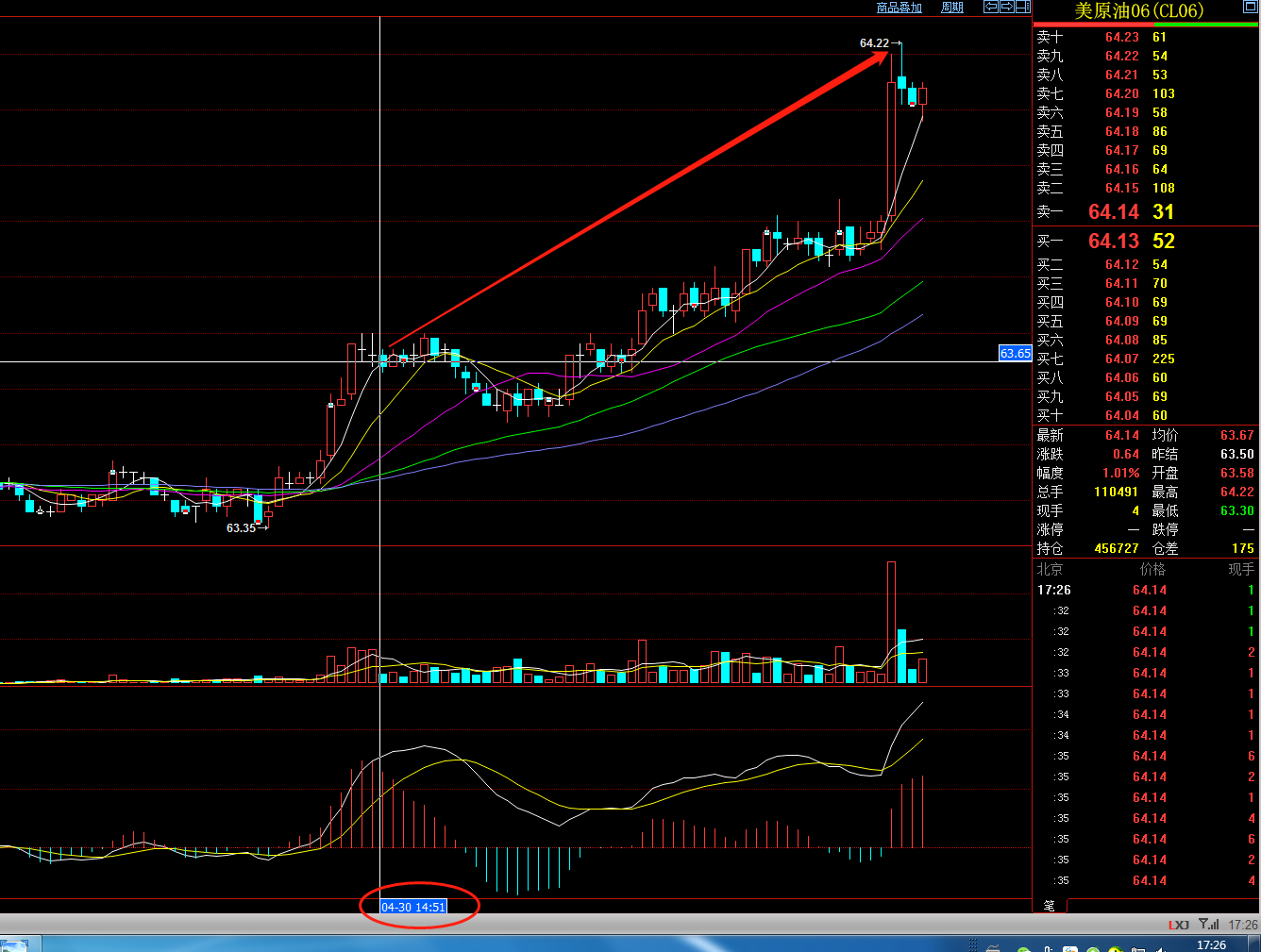Screen dimensions: 1261x952
Task: Select the 买十 64.04 bid row
Action: [1146, 415]
